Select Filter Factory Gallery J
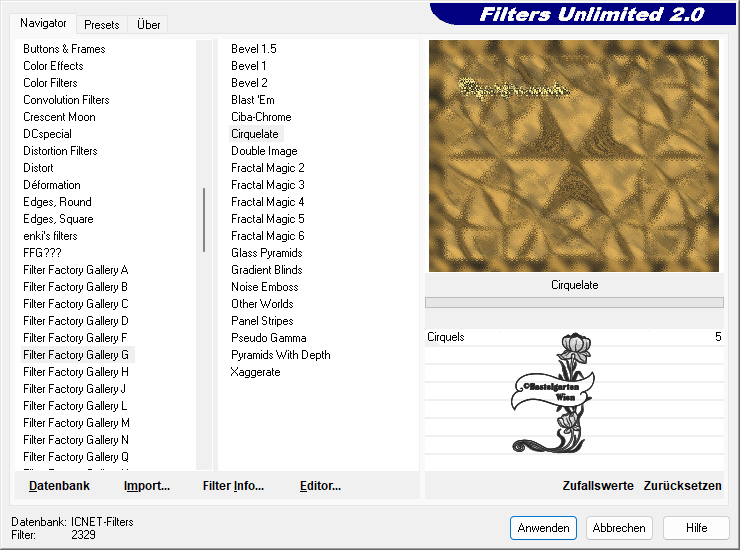740x550 pixels. click(x=74, y=389)
